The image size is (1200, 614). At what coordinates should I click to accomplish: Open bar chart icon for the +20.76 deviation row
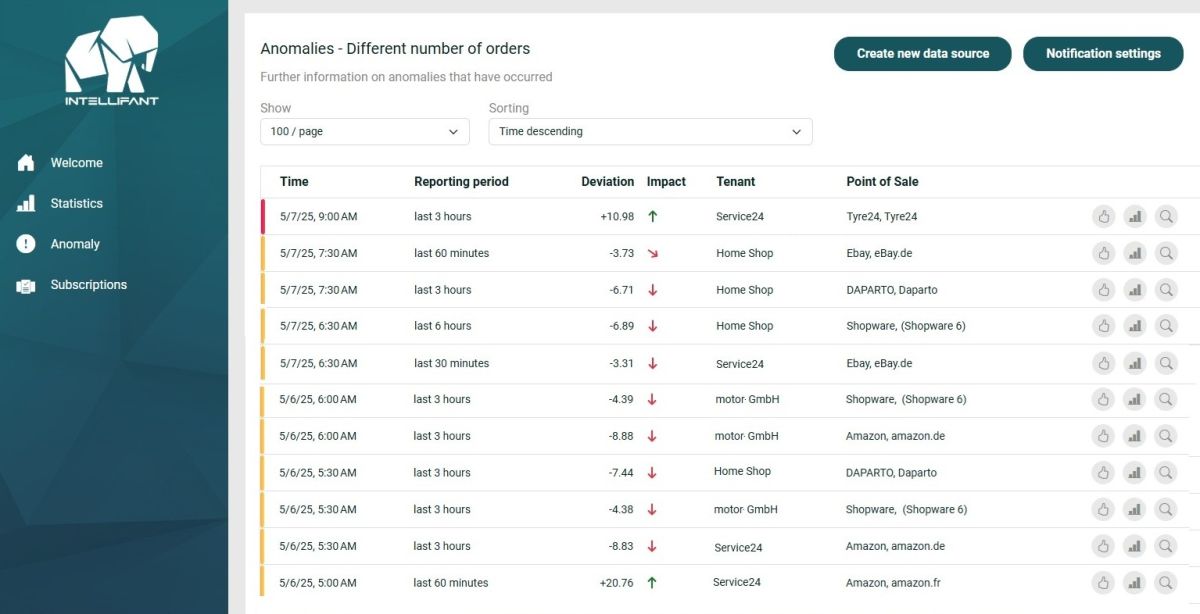(x=1134, y=583)
